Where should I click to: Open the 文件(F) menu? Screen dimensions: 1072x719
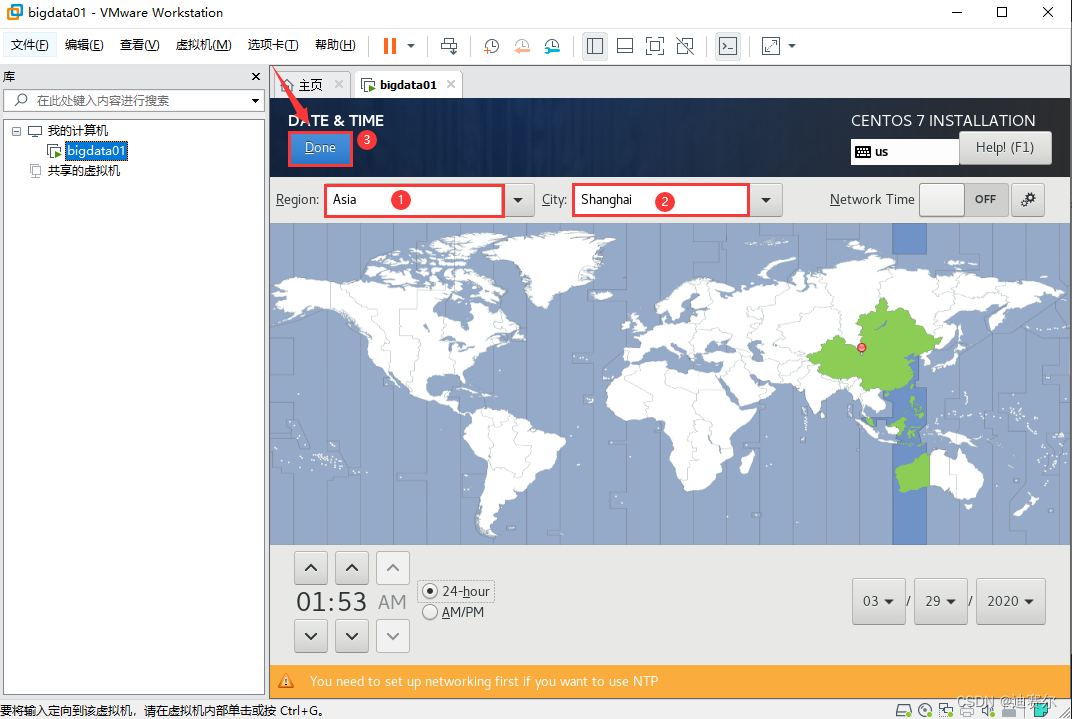pos(29,45)
